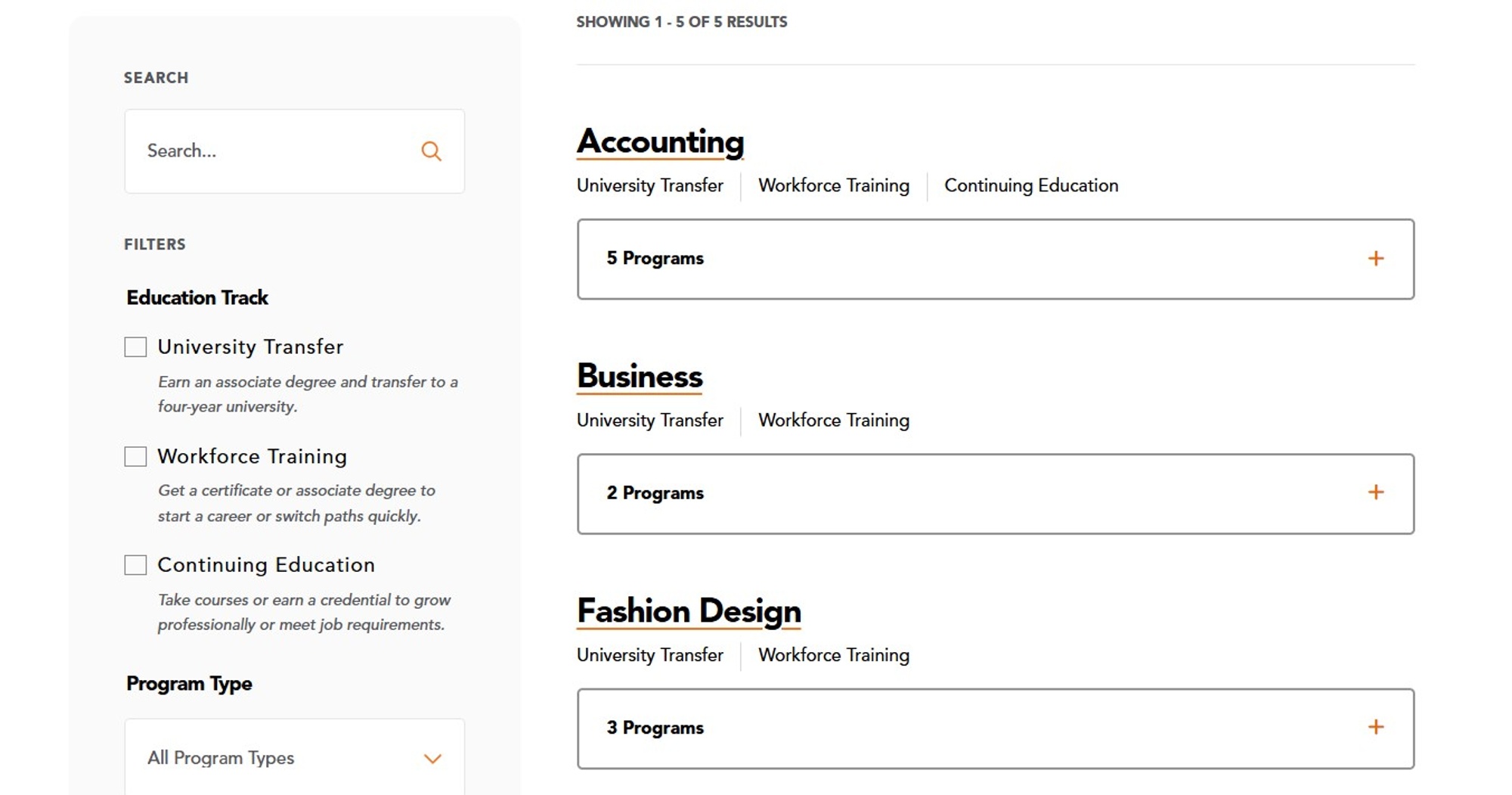
Task: Click the 5 Programs label
Action: tap(655, 258)
